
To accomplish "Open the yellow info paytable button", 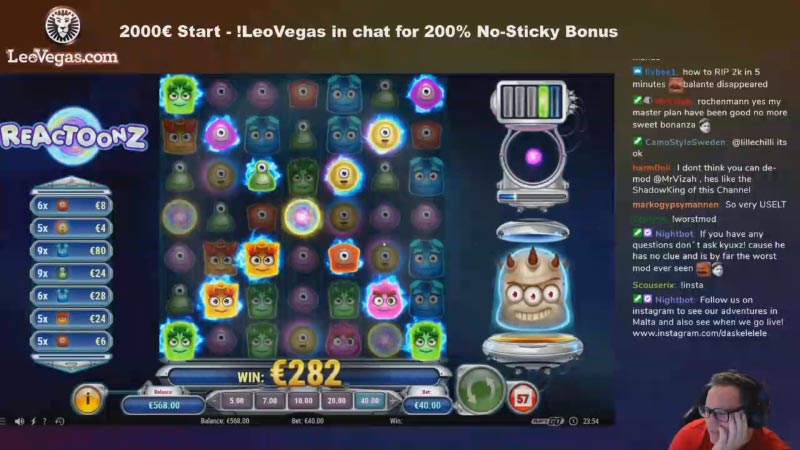I will click(87, 399).
